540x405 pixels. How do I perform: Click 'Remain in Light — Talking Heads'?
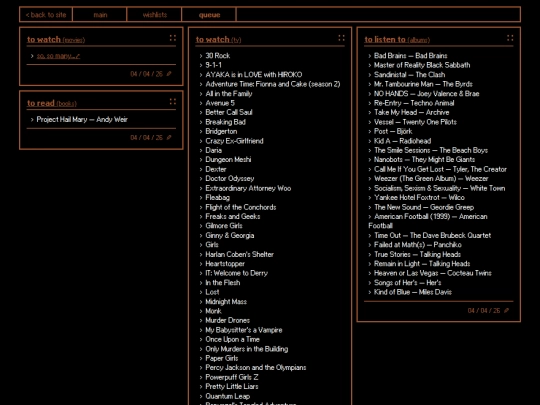422,264
